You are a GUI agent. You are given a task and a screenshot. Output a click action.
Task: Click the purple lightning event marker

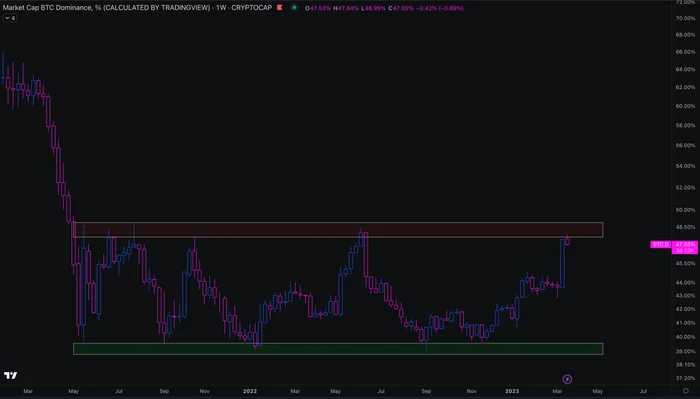[567, 379]
